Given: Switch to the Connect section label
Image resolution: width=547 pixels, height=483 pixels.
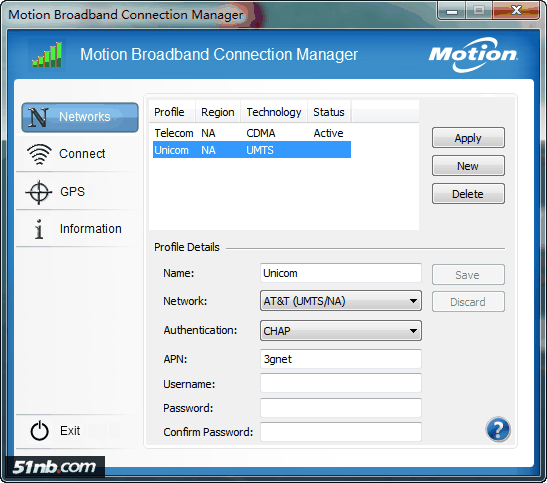Looking at the screenshot, I should [82, 154].
